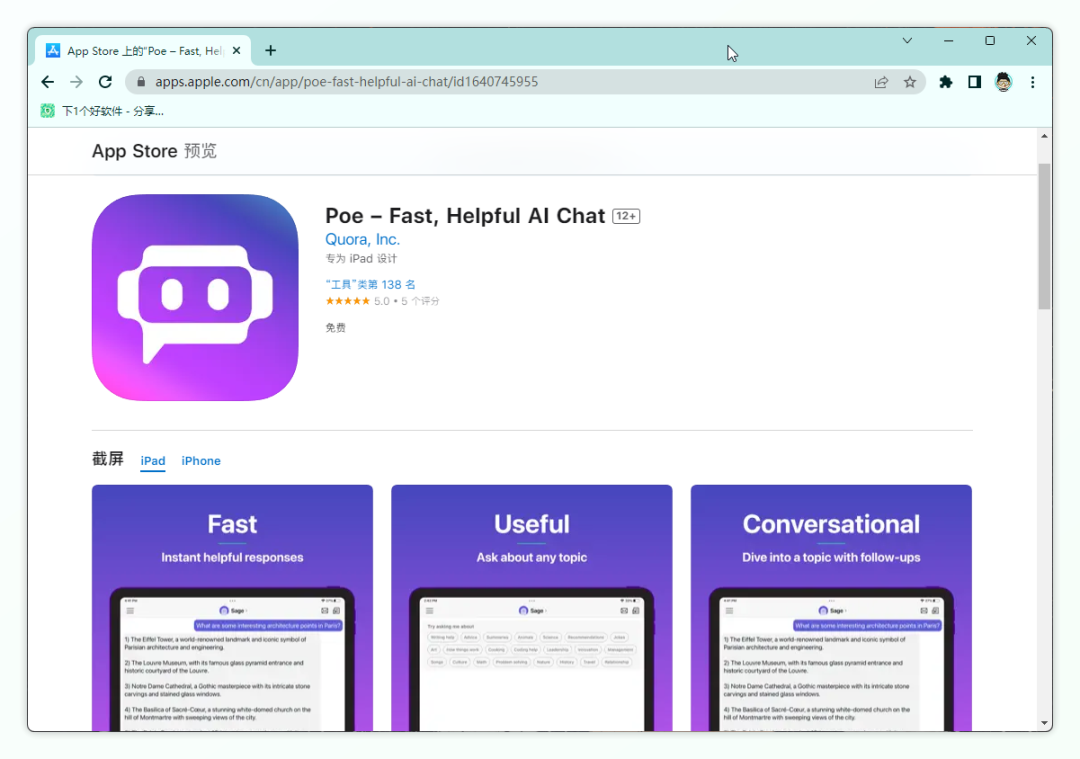Click the tools category rank 138 link
The image size is (1080, 759).
point(370,285)
